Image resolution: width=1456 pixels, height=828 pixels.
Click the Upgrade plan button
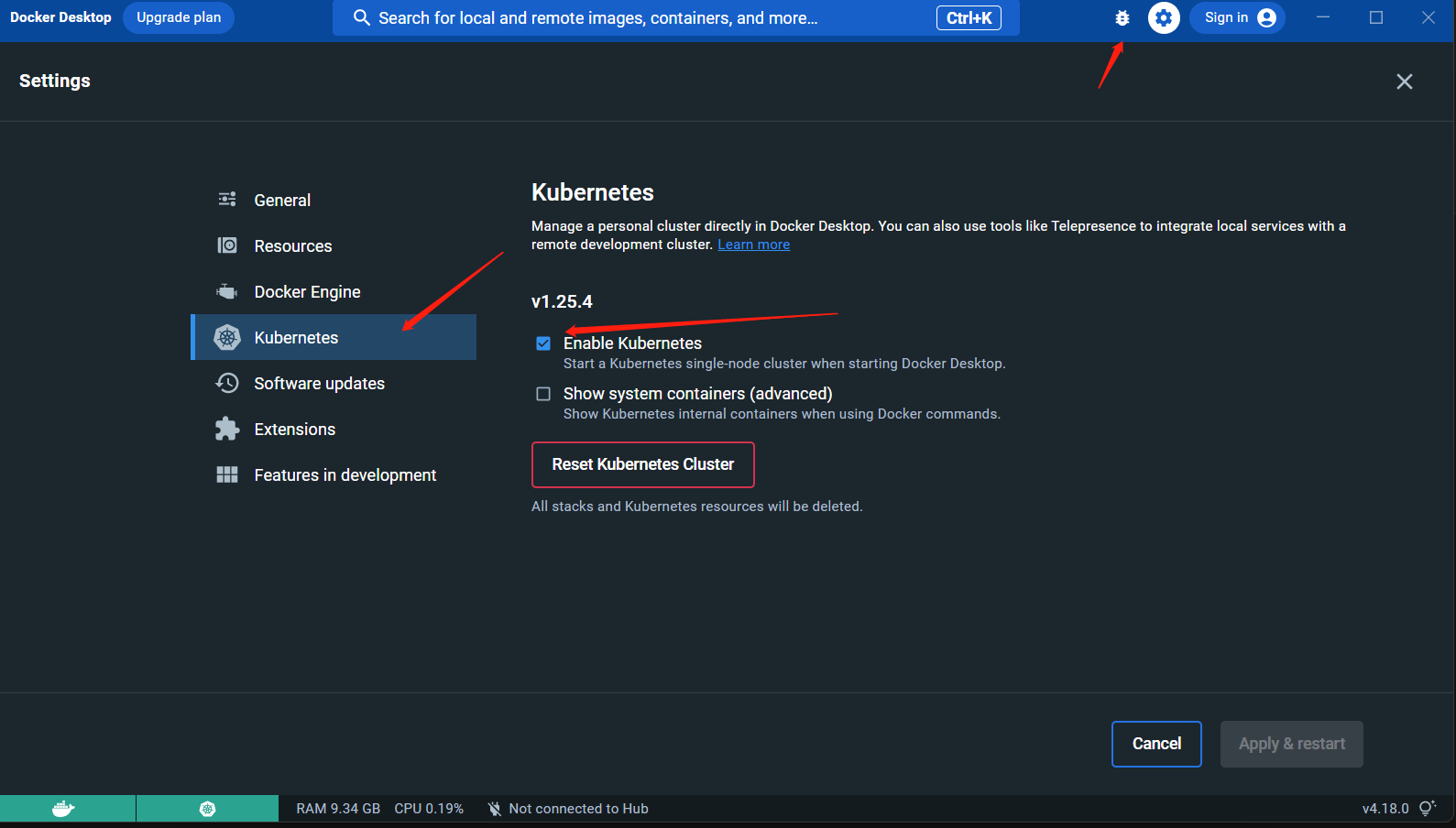[x=179, y=17]
